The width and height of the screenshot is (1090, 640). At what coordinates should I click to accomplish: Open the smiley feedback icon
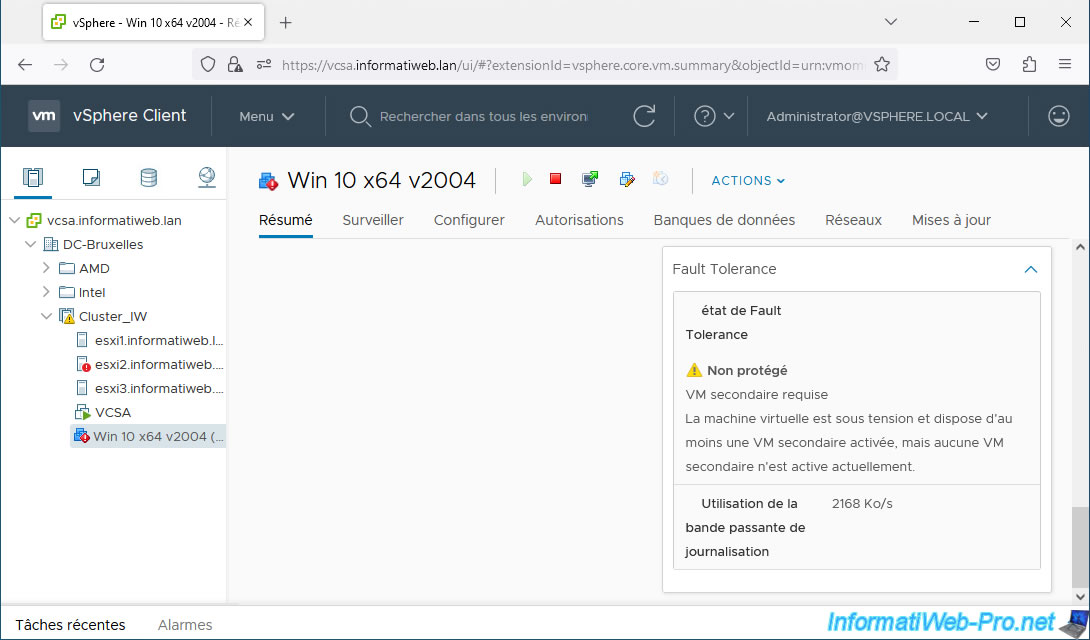1058,116
